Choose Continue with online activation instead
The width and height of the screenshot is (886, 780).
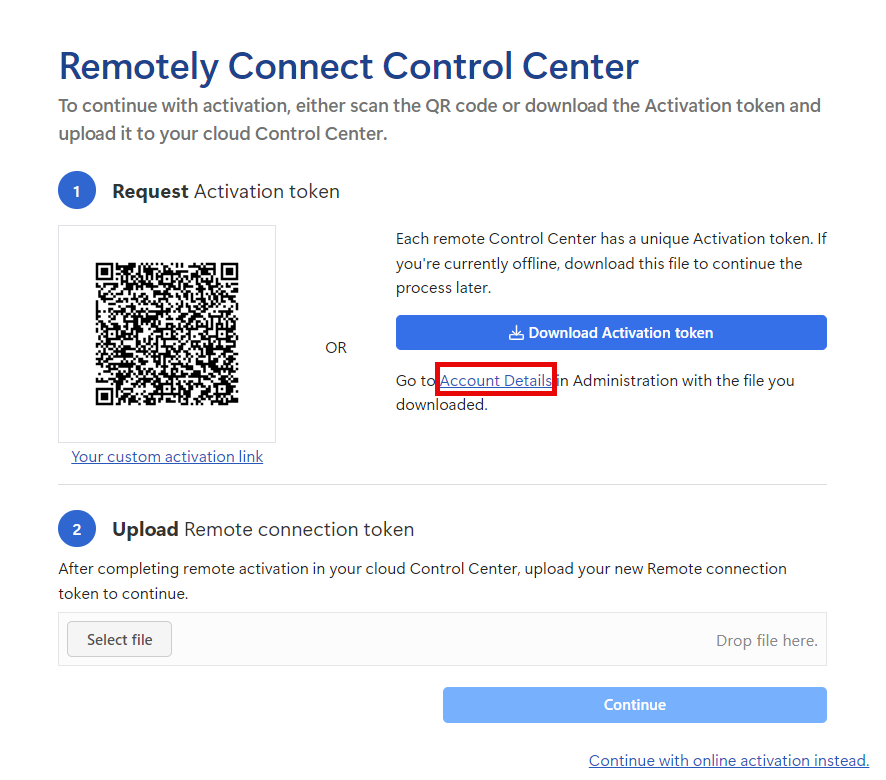click(x=728, y=761)
